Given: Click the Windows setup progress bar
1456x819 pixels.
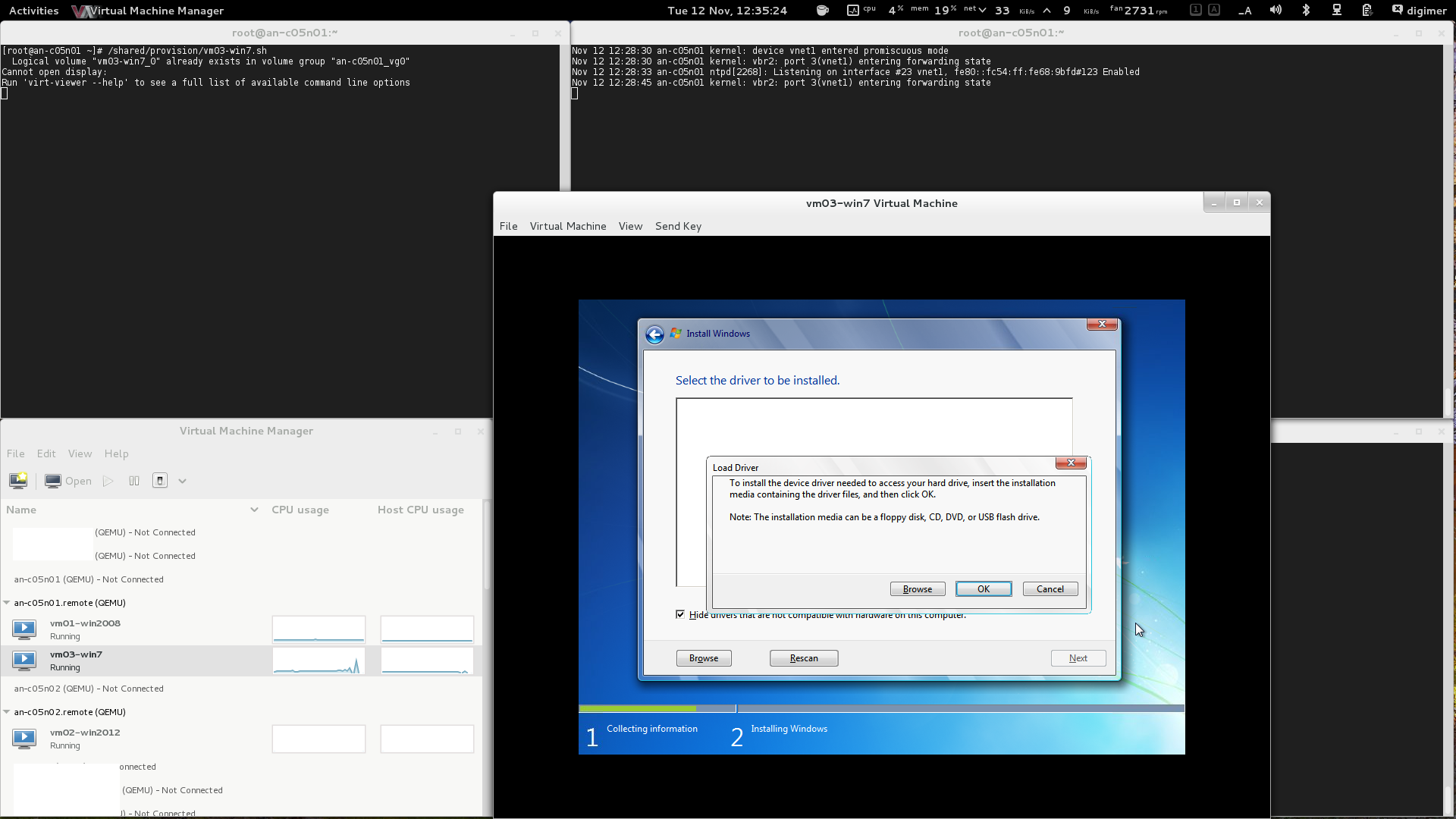Looking at the screenshot, I should pos(881,708).
